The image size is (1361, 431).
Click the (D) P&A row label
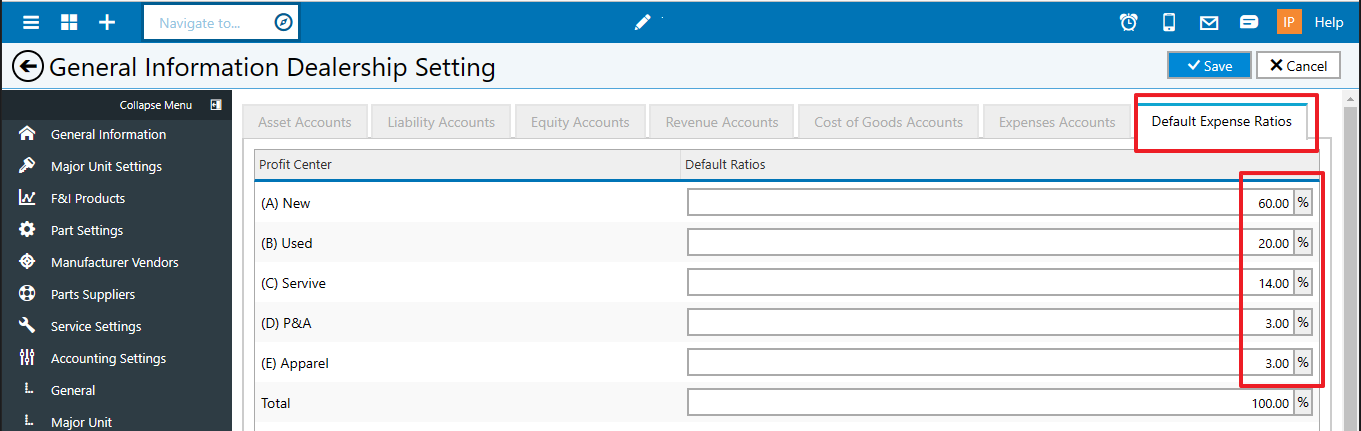coord(287,323)
